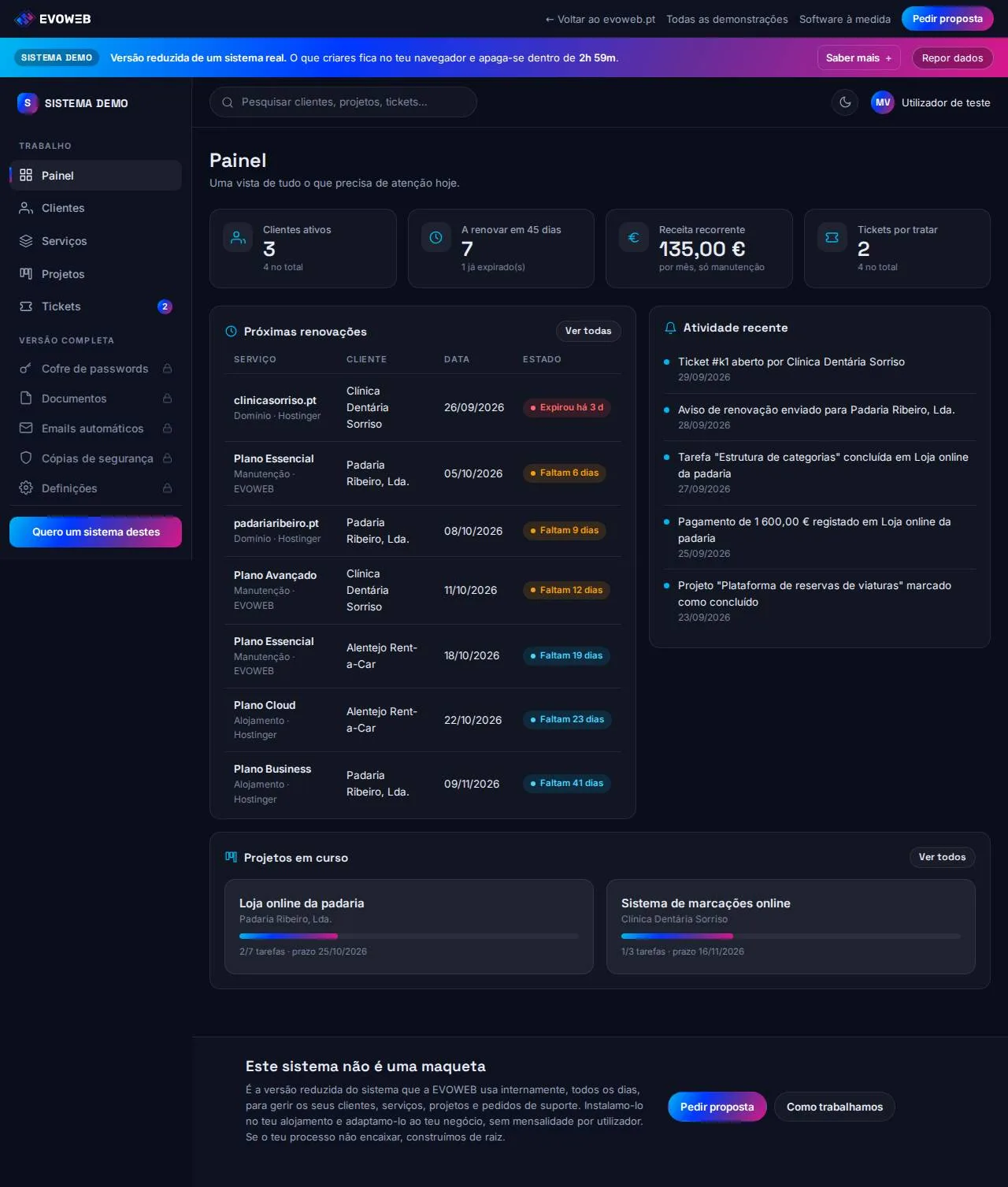Click the EVOWEB logo in the top bar
1008x1187 pixels.
pyautogui.click(x=53, y=18)
